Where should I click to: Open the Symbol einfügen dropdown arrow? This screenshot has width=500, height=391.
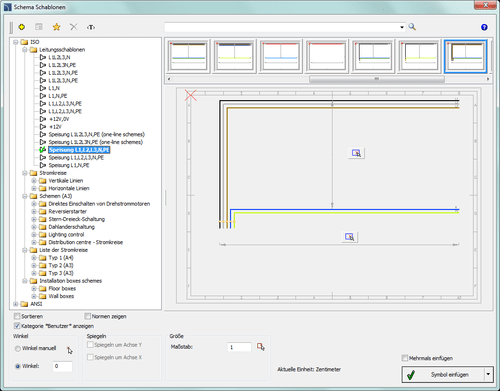point(488,374)
